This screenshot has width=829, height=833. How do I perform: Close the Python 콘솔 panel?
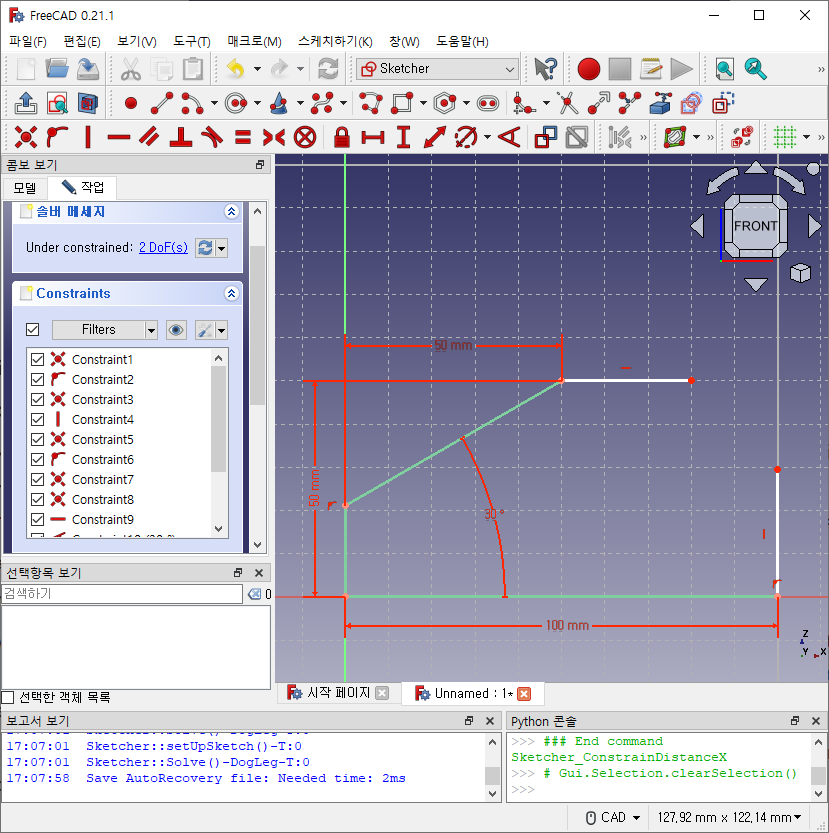pos(816,721)
